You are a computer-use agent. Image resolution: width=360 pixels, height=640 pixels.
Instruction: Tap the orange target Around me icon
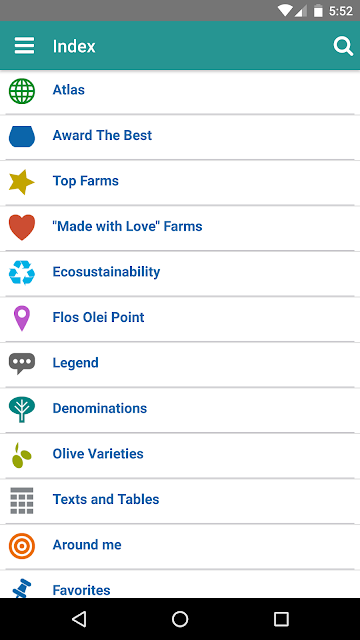22,546
